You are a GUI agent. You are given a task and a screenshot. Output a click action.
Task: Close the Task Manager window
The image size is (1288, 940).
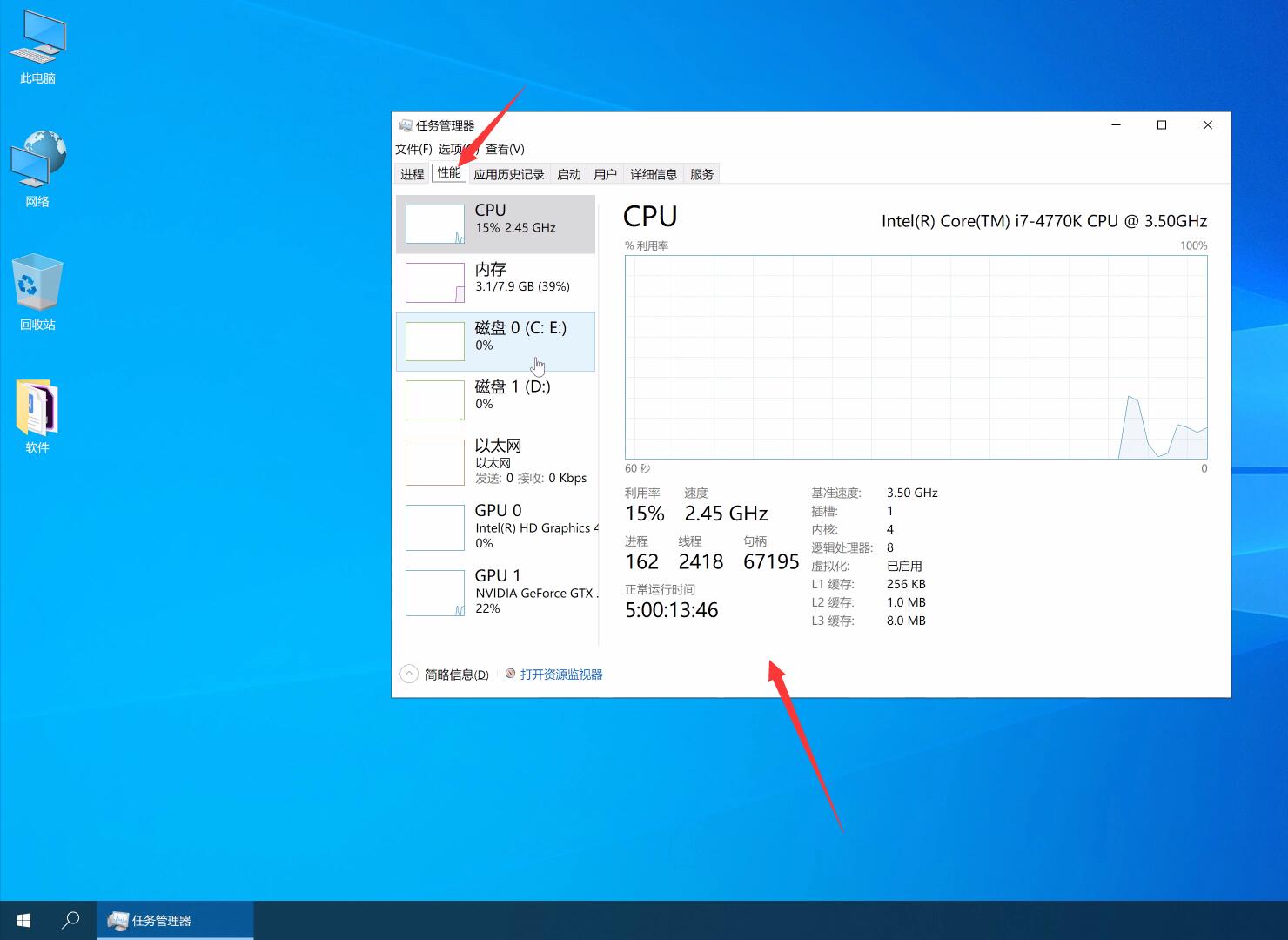coord(1208,125)
